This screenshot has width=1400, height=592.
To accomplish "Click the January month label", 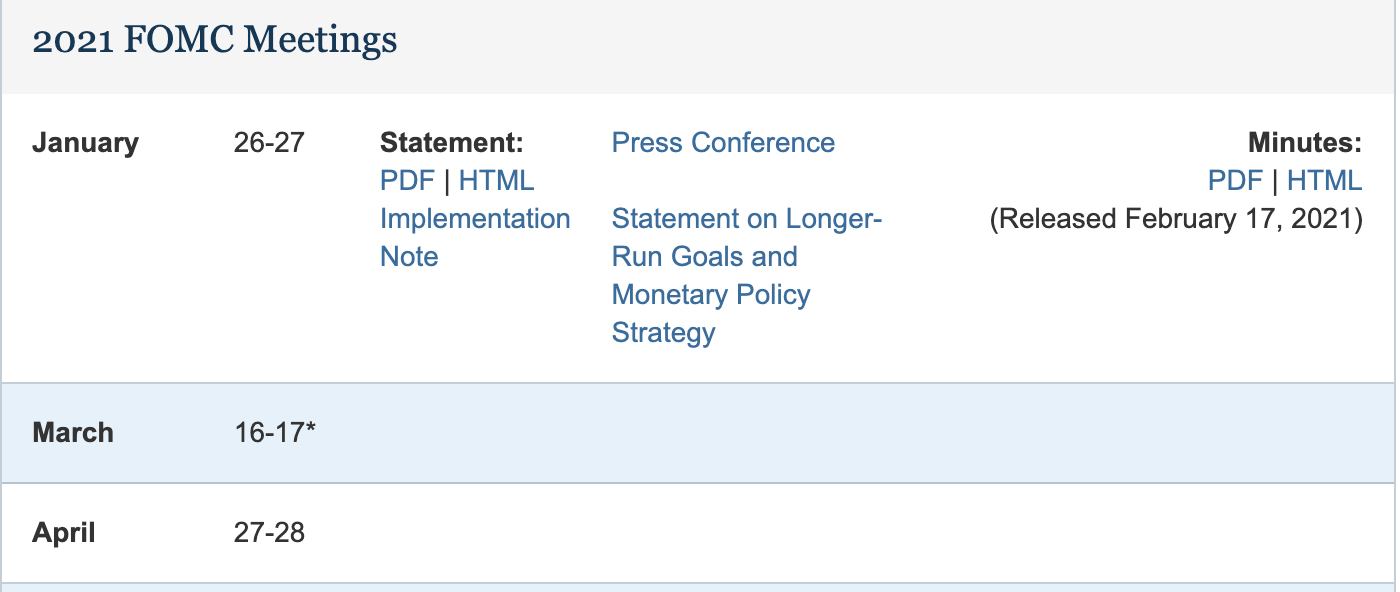I will [x=85, y=143].
